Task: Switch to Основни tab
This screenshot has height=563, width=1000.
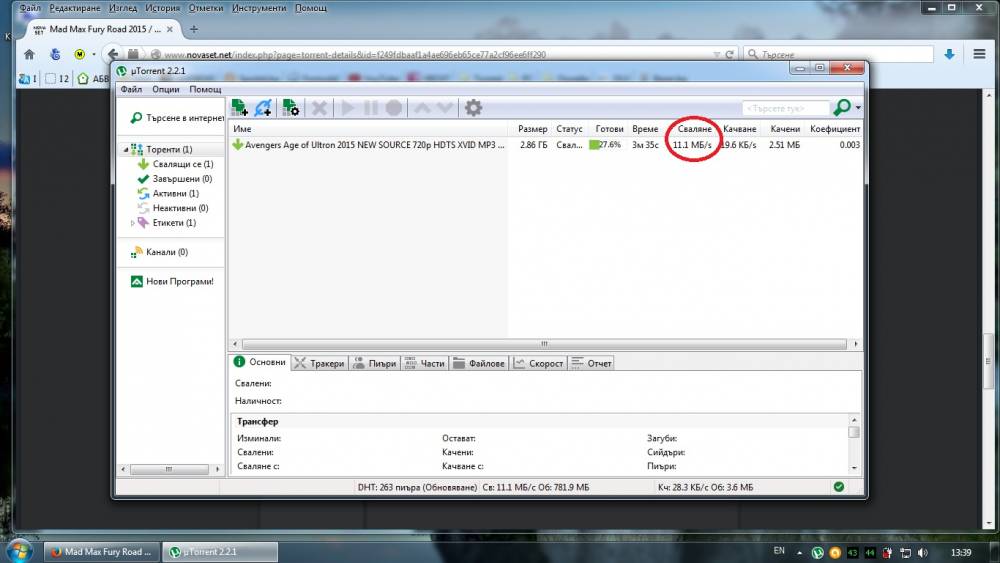Action: coord(260,362)
